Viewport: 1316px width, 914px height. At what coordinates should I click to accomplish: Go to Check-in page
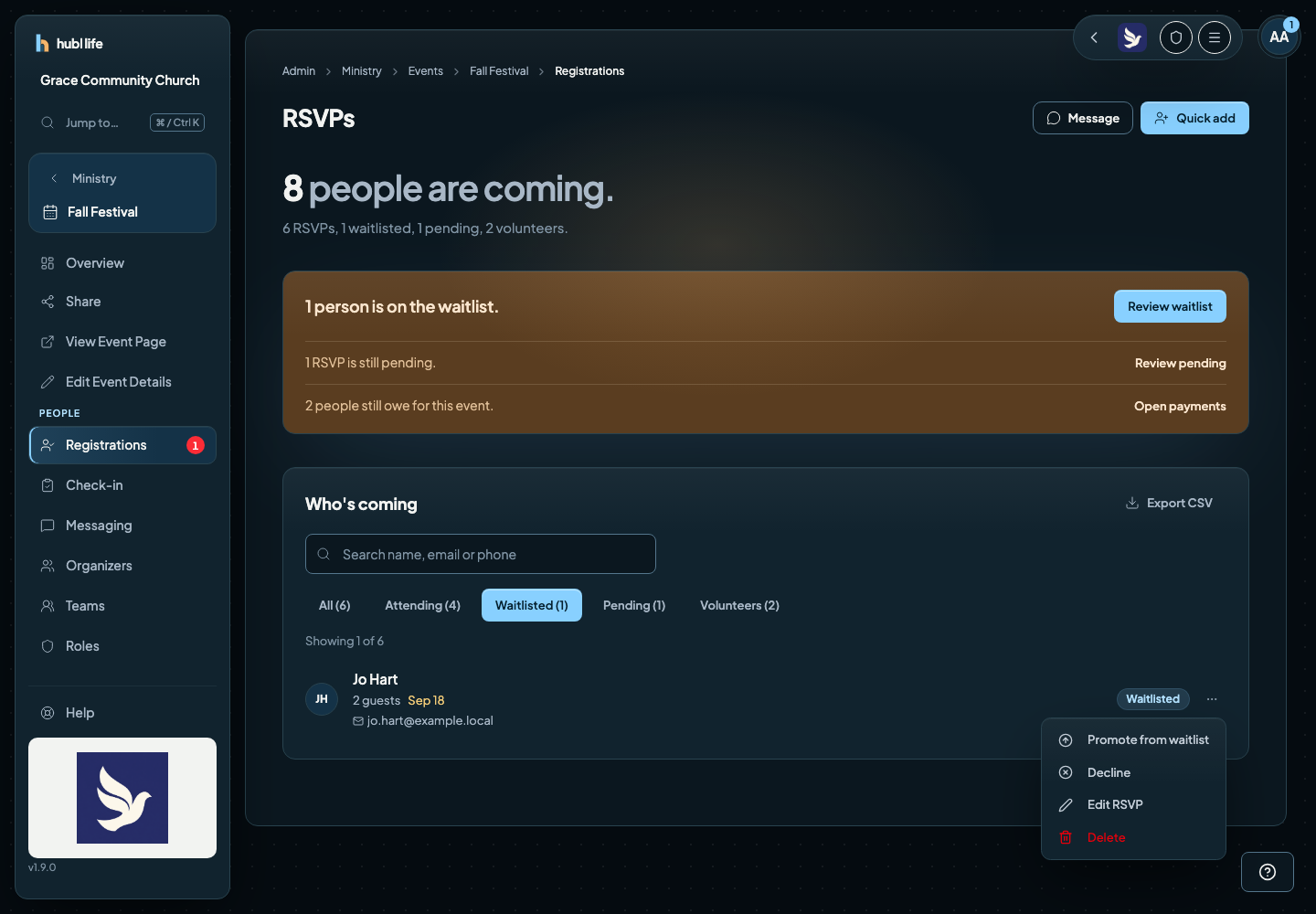pyautogui.click(x=122, y=485)
